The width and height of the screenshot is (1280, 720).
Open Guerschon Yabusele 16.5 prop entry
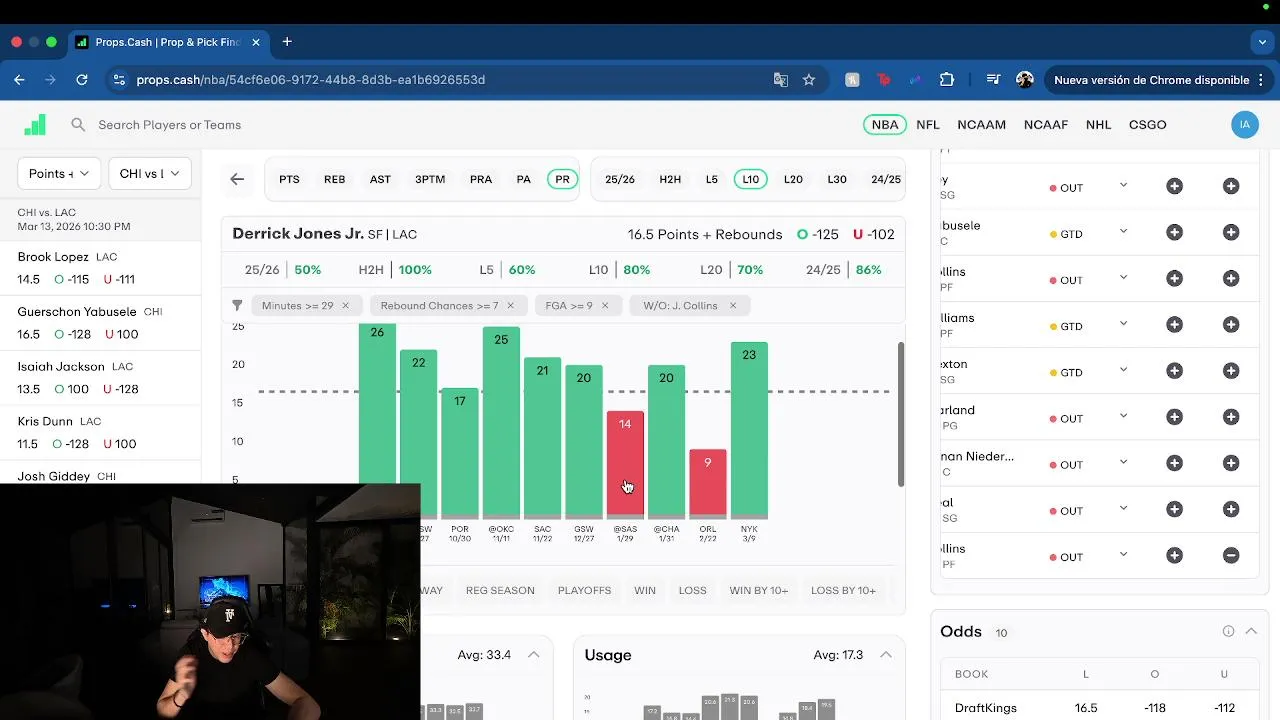(100, 323)
